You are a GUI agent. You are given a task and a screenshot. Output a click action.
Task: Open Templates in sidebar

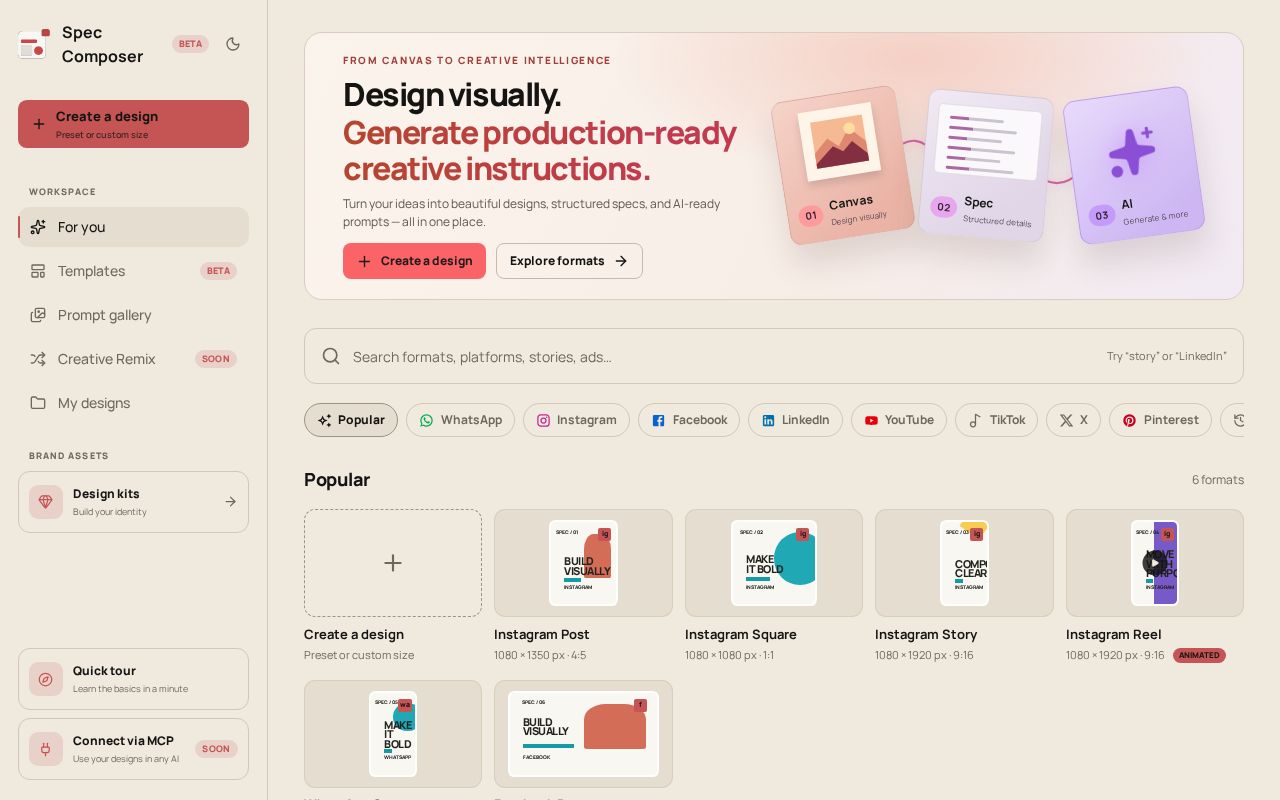tap(133, 271)
